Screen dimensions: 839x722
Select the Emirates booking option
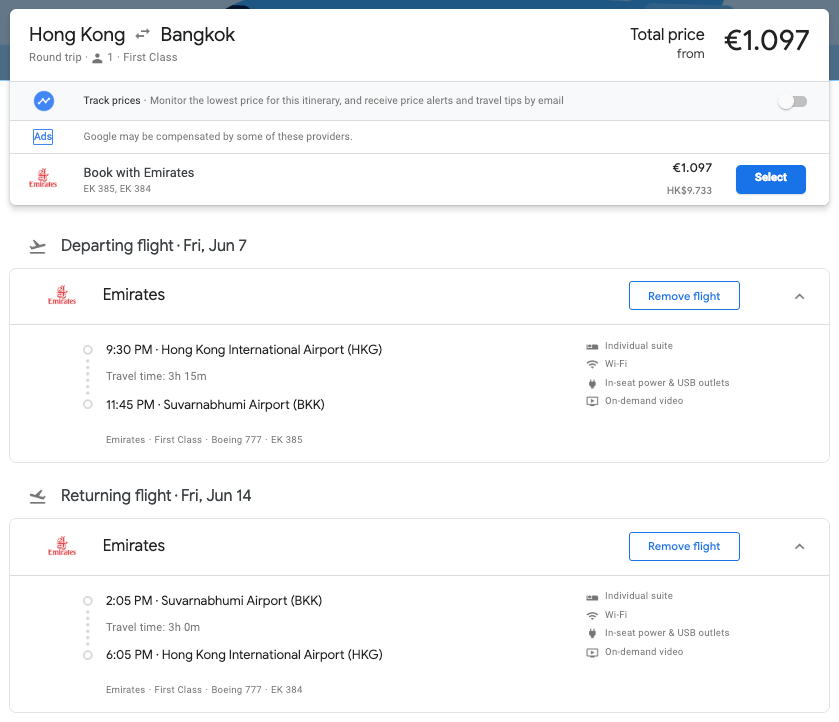(x=771, y=179)
